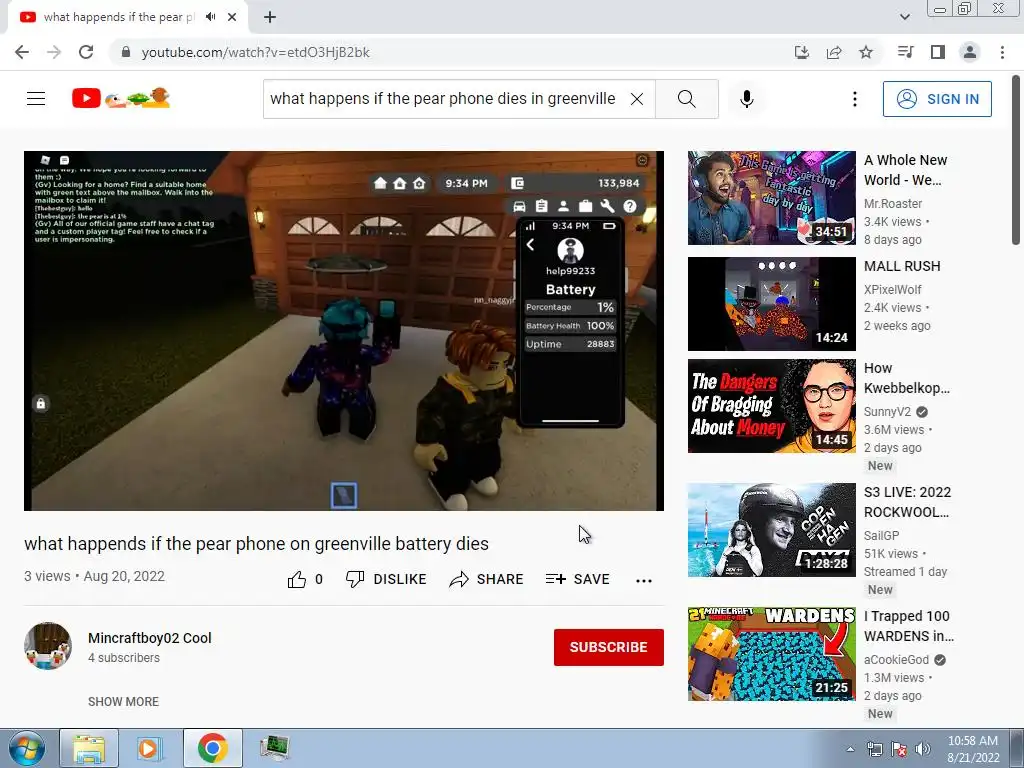Open Chrome profile avatar icon

pos(970,52)
